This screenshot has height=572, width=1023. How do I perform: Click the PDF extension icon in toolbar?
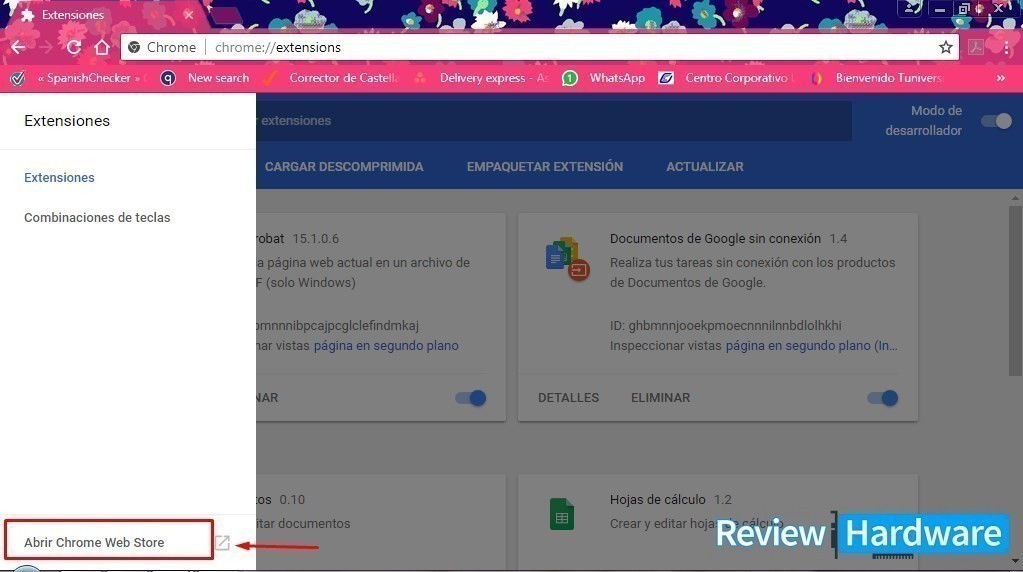pyautogui.click(x=976, y=47)
